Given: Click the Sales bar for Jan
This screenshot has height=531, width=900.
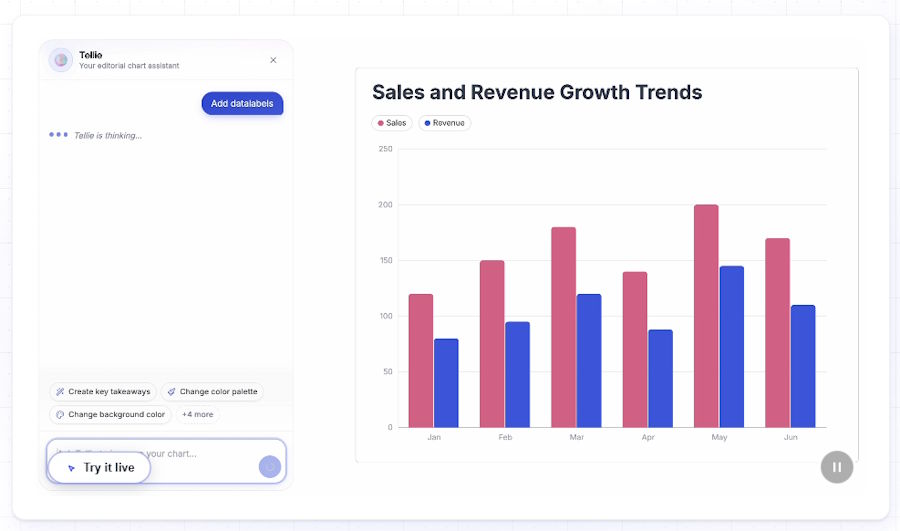Looking at the screenshot, I should click(421, 361).
